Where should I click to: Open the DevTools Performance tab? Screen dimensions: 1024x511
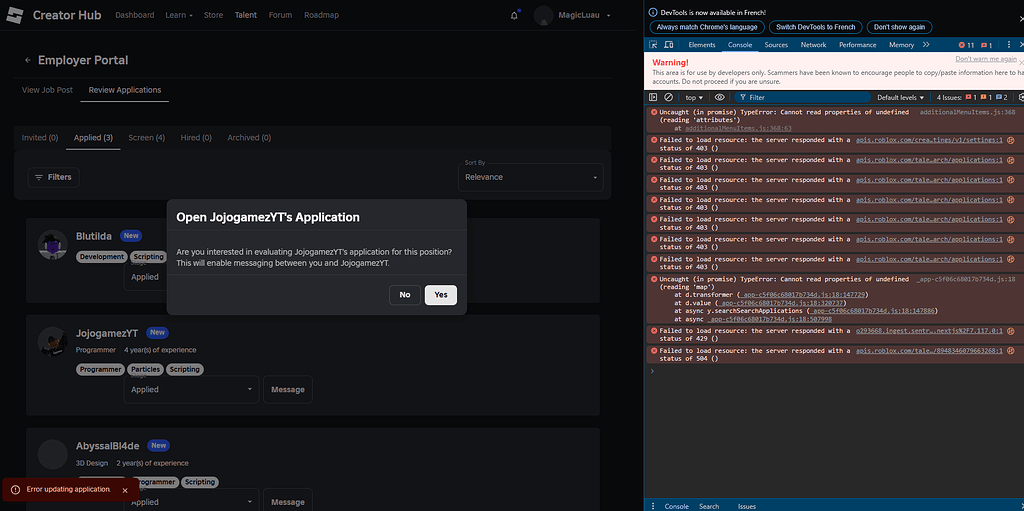point(857,45)
